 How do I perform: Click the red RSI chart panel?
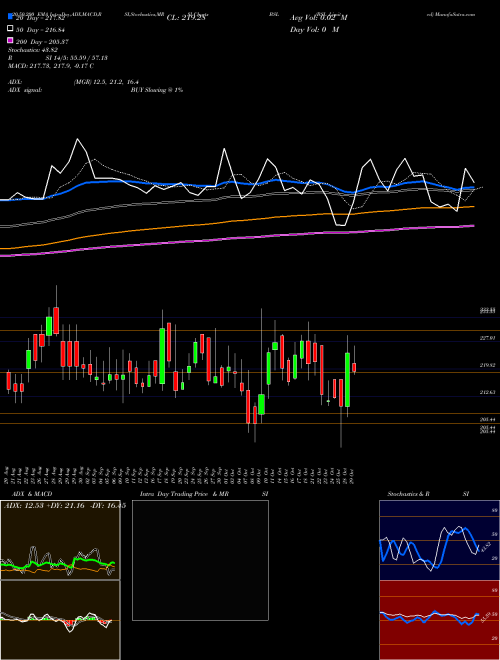pos(439,620)
